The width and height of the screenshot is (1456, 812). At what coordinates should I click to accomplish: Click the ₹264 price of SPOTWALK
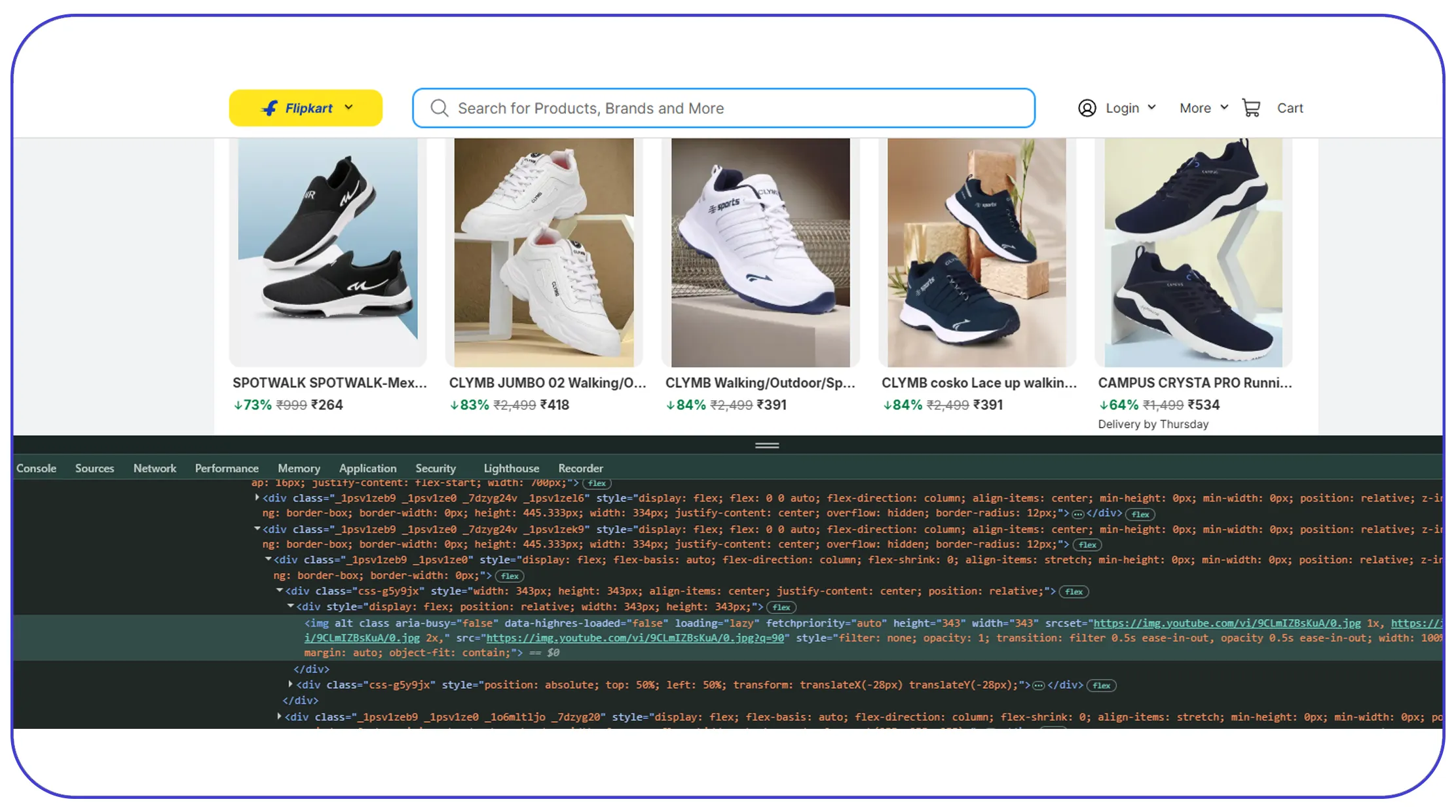click(x=327, y=405)
